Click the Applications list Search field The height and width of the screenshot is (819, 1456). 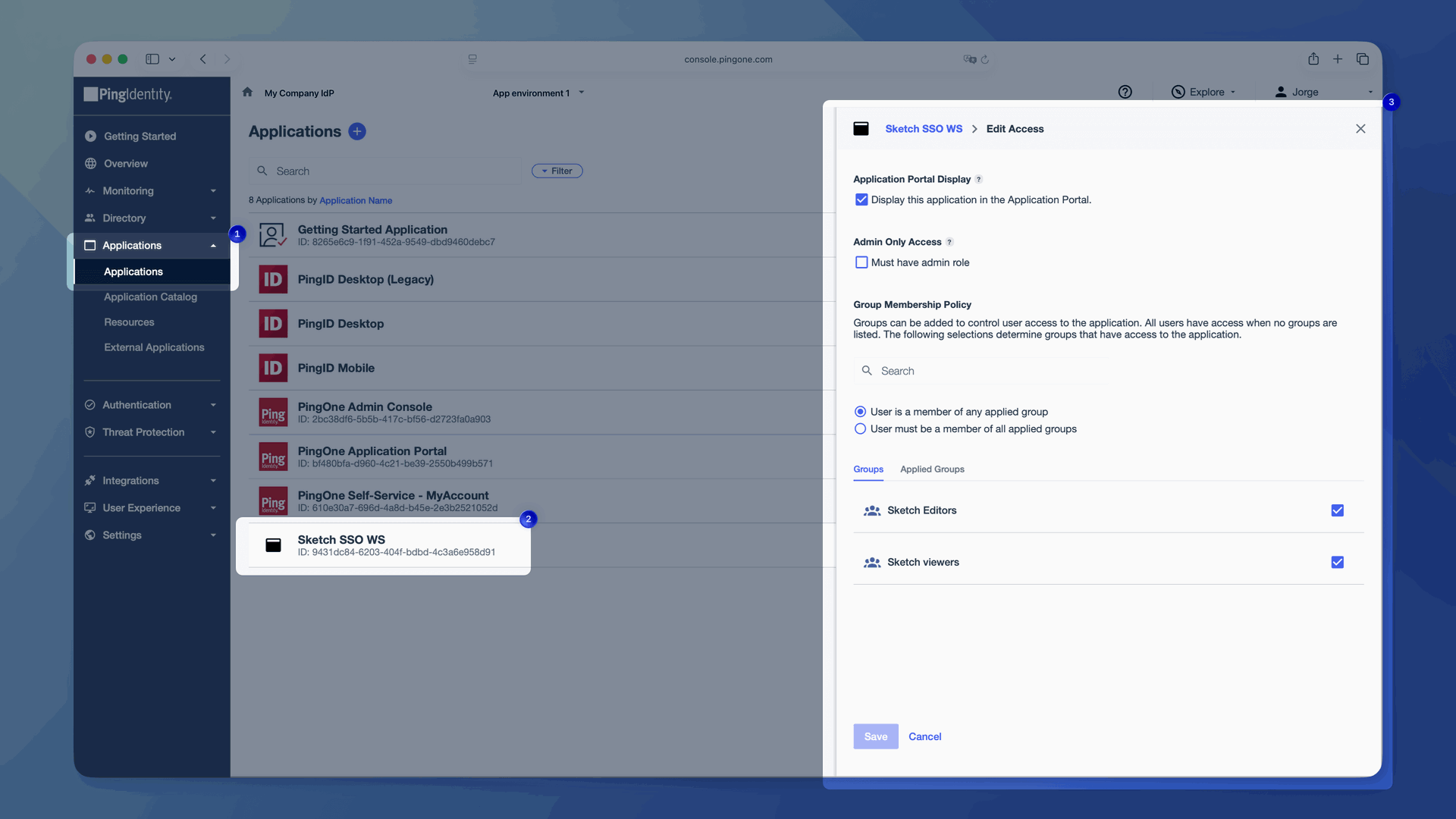pyautogui.click(x=385, y=171)
